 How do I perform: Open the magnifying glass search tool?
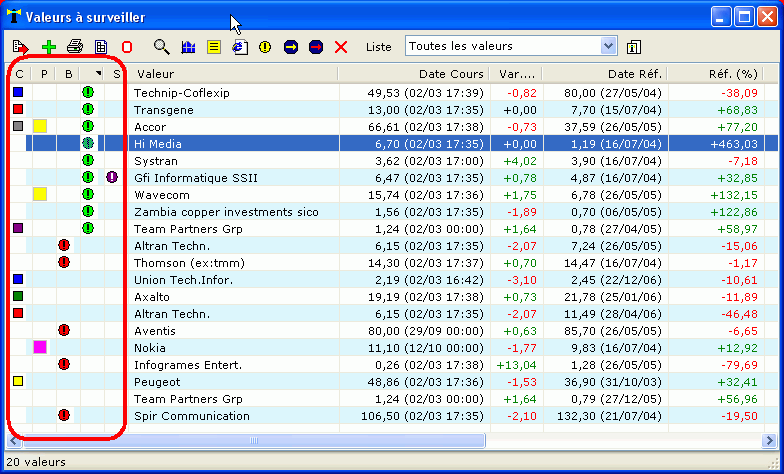tap(162, 46)
